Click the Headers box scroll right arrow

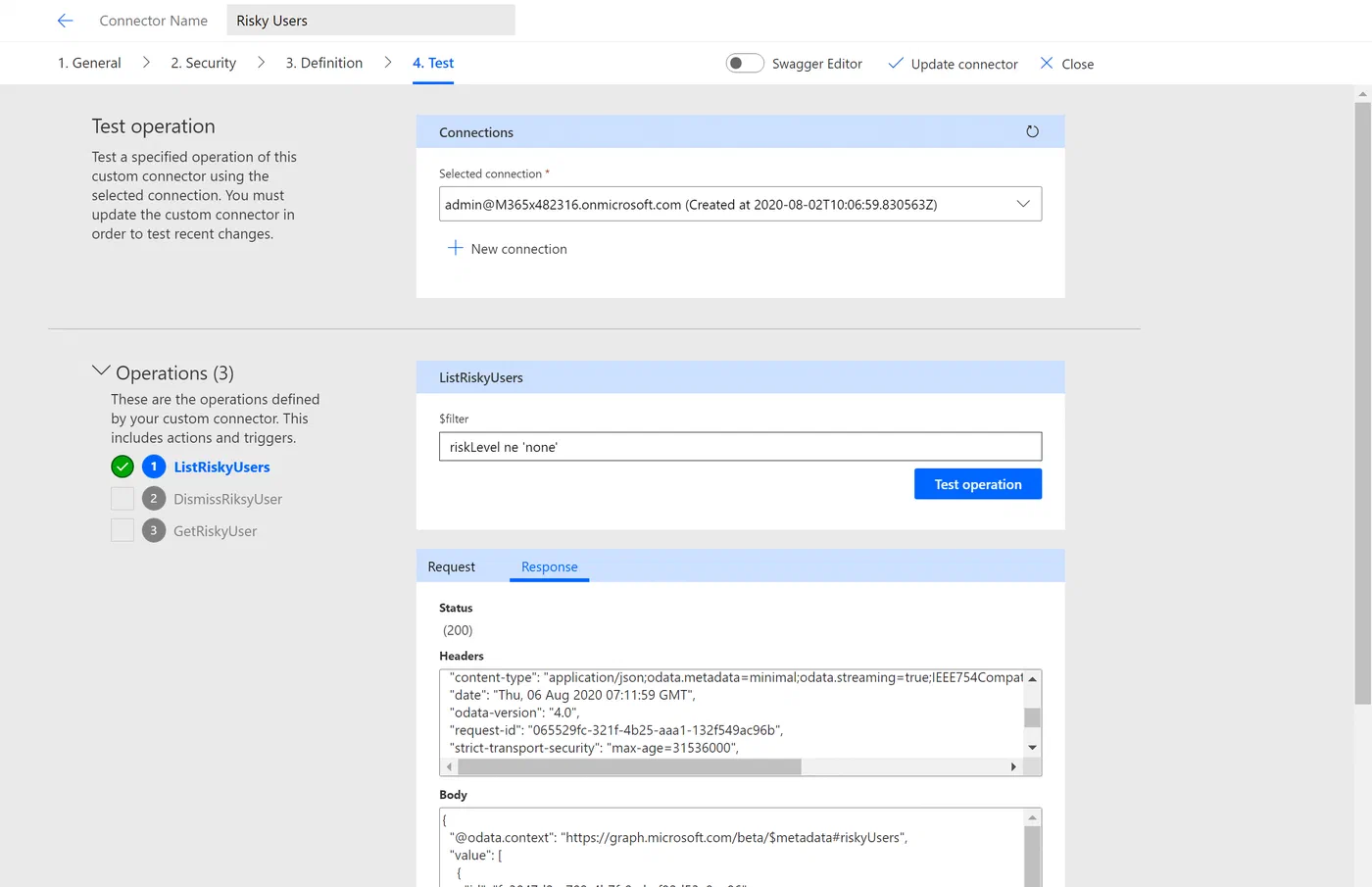(1013, 766)
